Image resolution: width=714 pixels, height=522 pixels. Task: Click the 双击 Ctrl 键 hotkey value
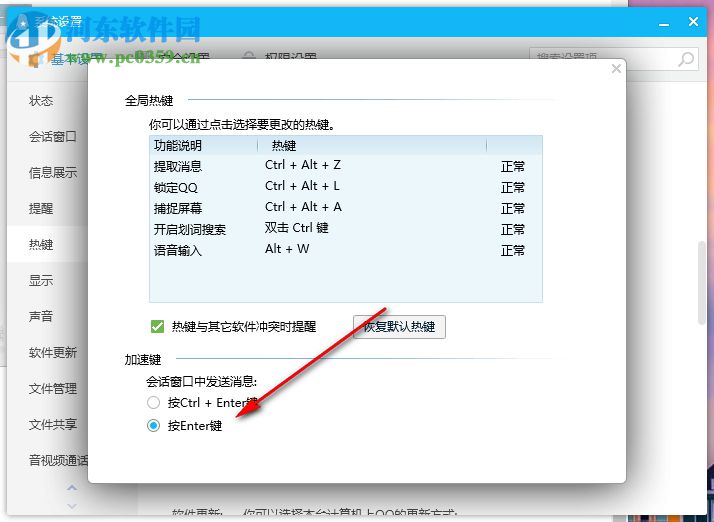[296, 228]
